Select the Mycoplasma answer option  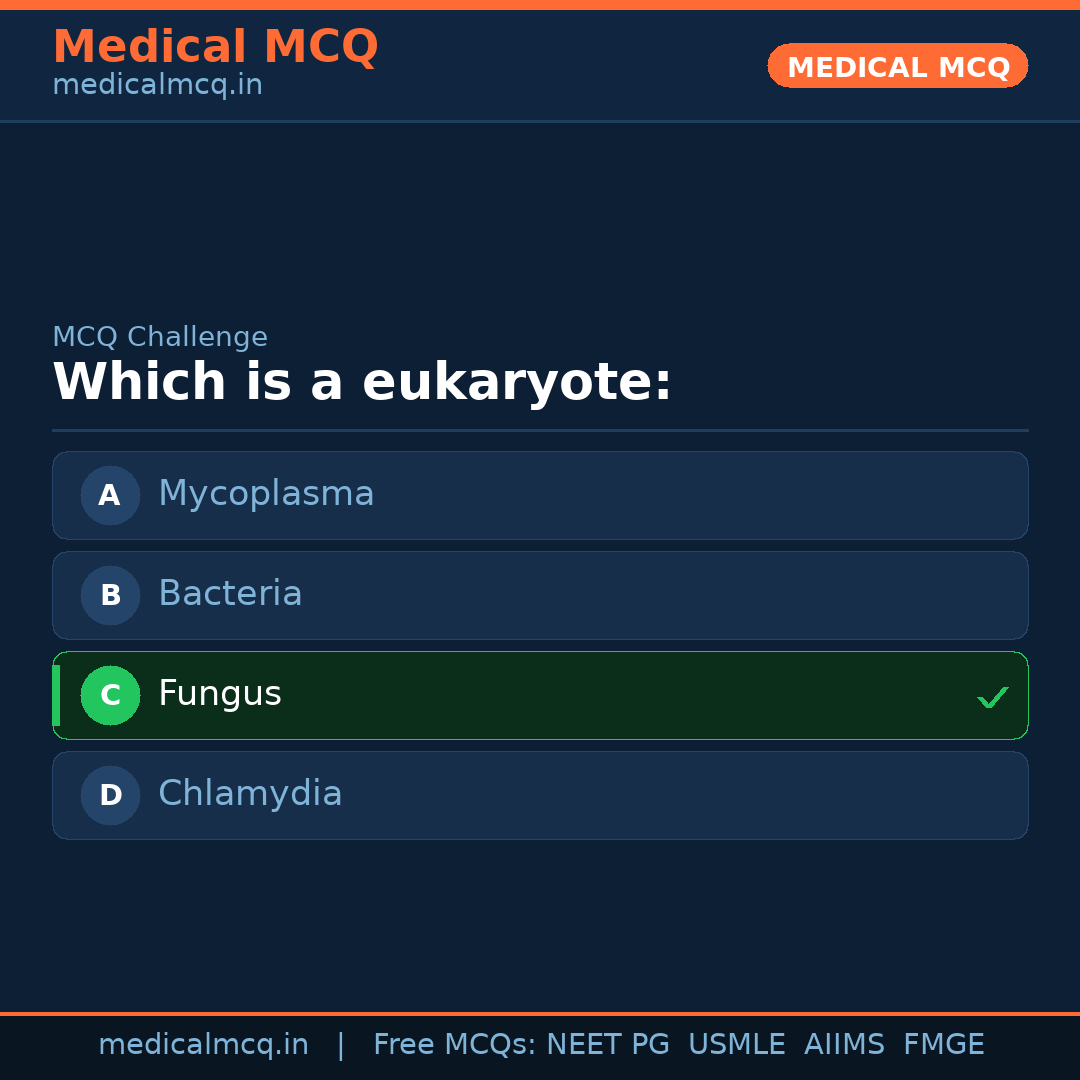(540, 495)
